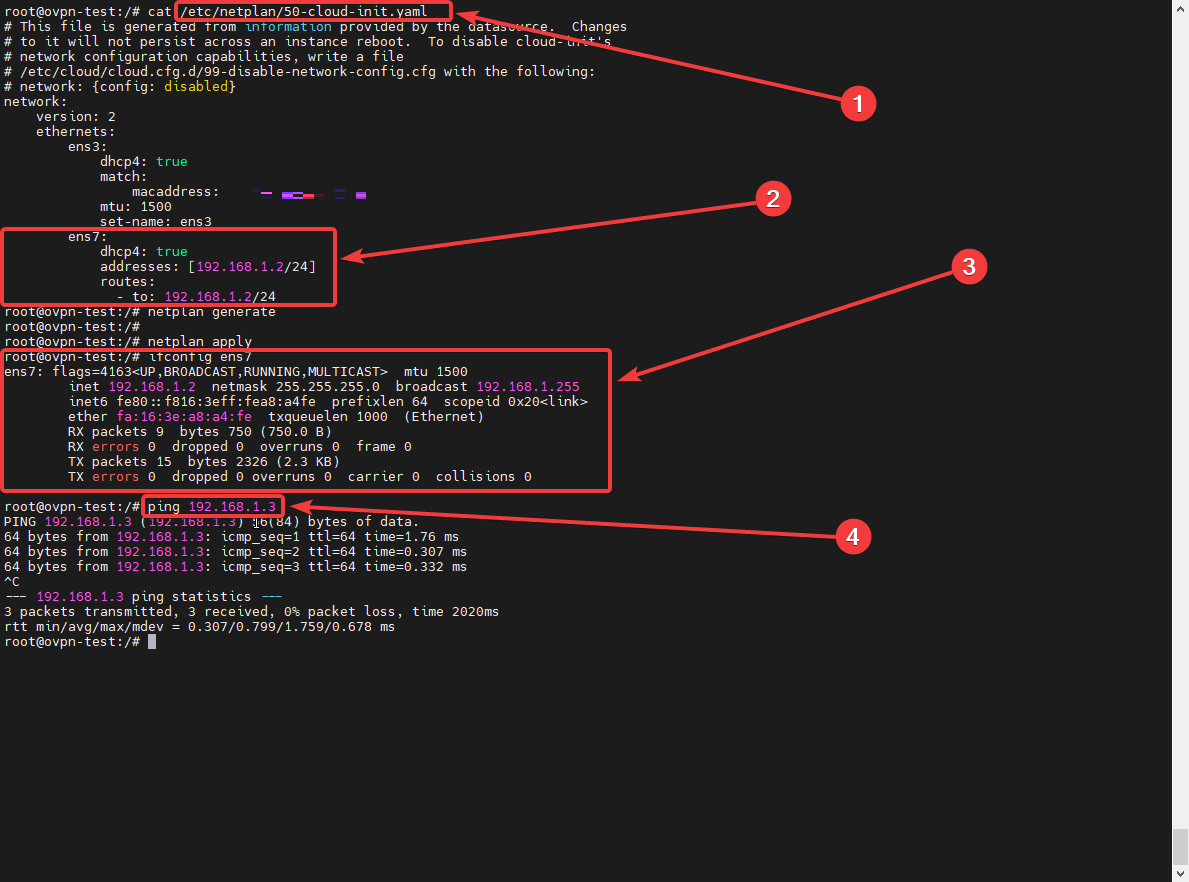
Task: Click the scrollbar down arrow
Action: (x=1180, y=874)
